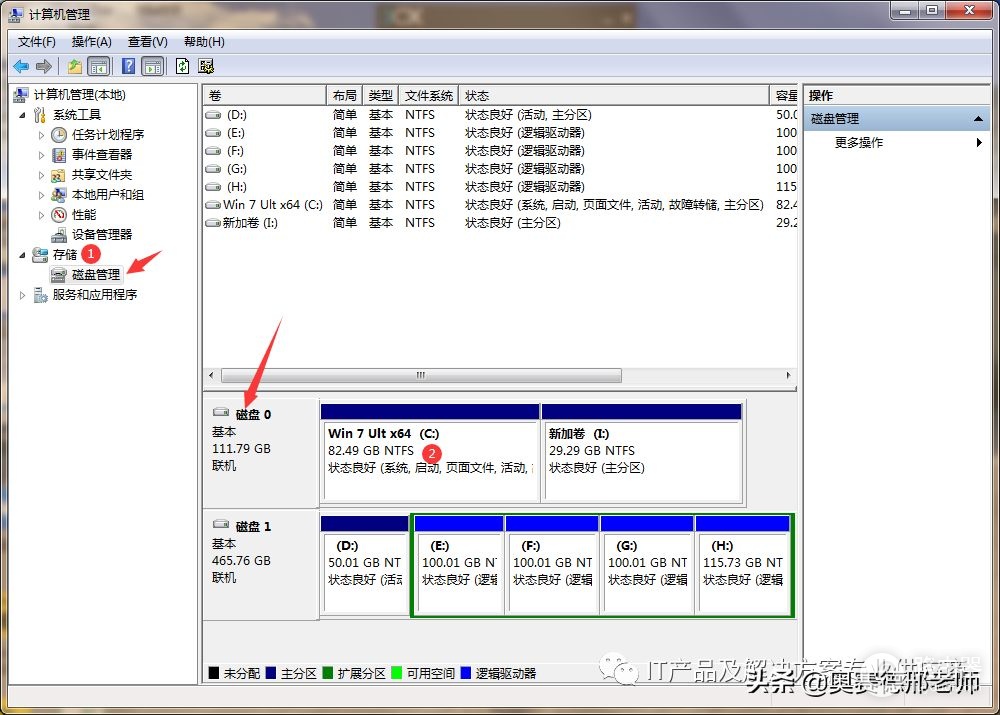1000x715 pixels.
Task: Click the 磁盘 0 disk icon
Action: click(221, 412)
